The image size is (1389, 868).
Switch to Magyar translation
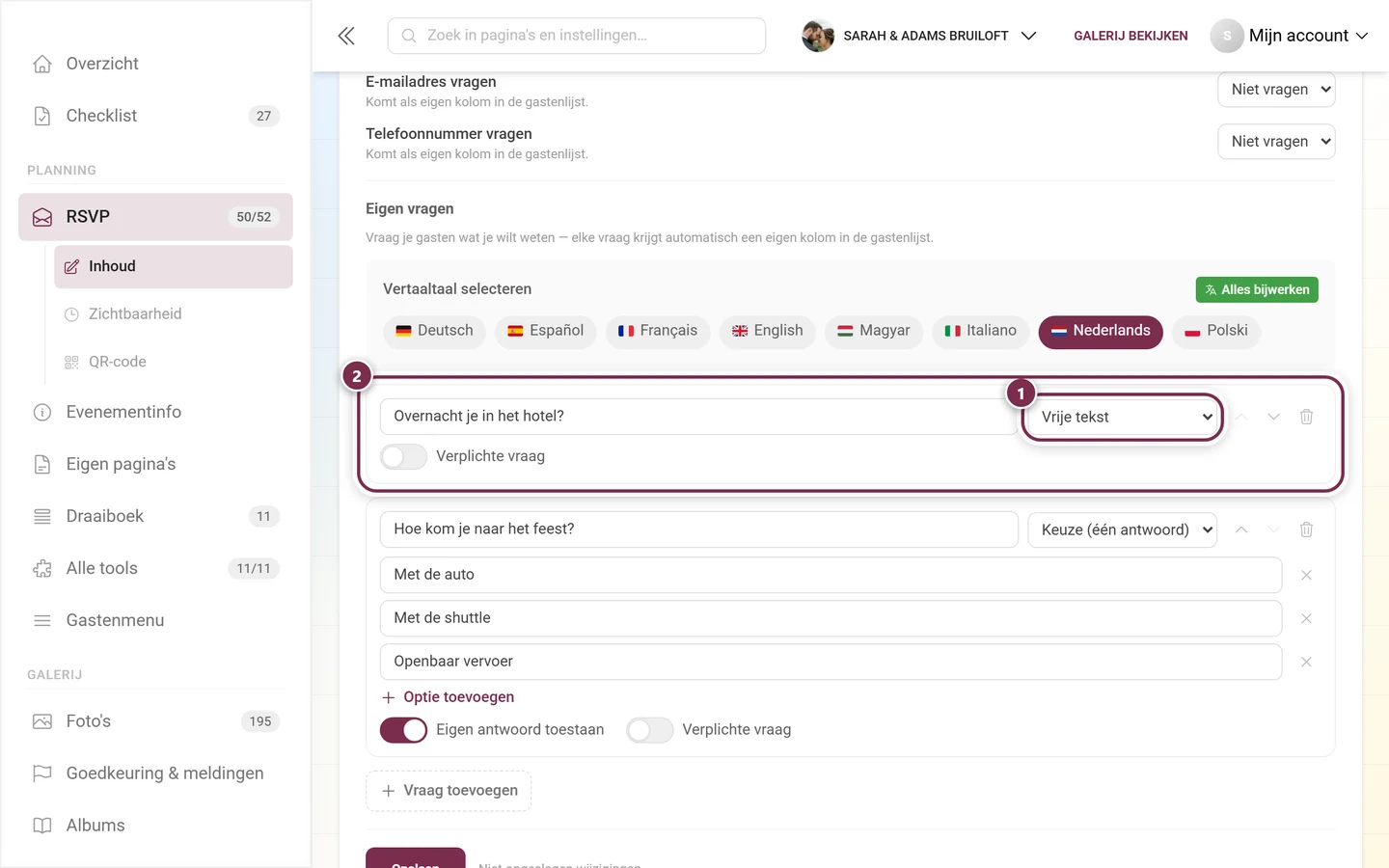click(x=874, y=331)
